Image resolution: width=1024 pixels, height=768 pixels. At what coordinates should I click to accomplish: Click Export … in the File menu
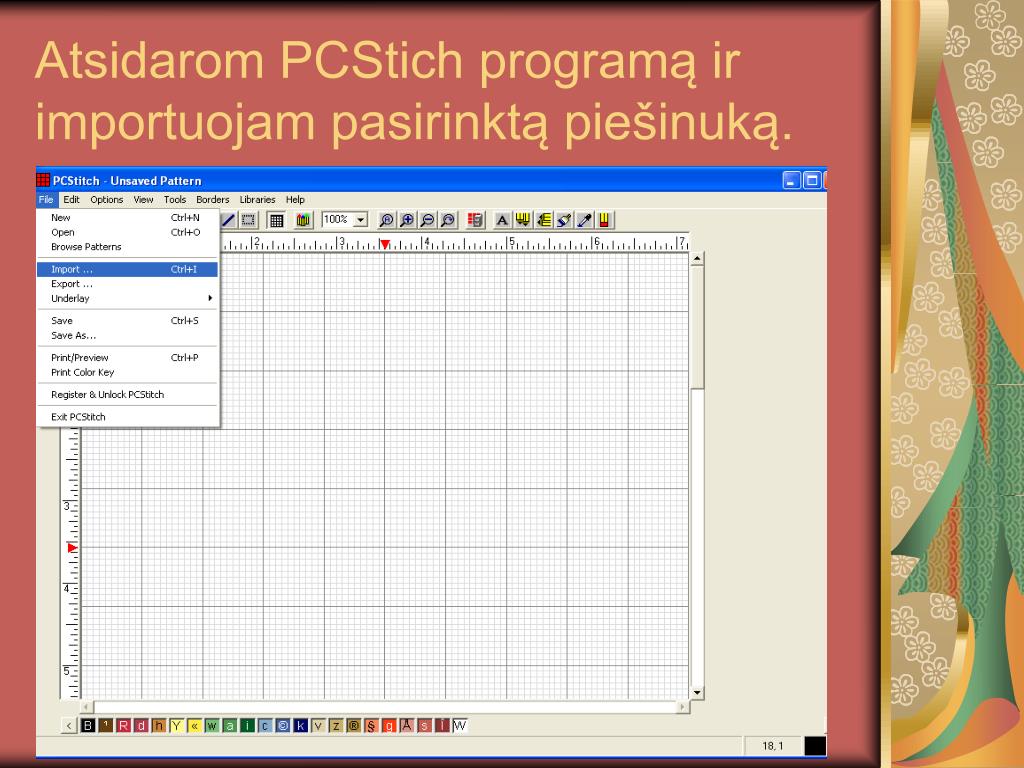pyautogui.click(x=127, y=284)
